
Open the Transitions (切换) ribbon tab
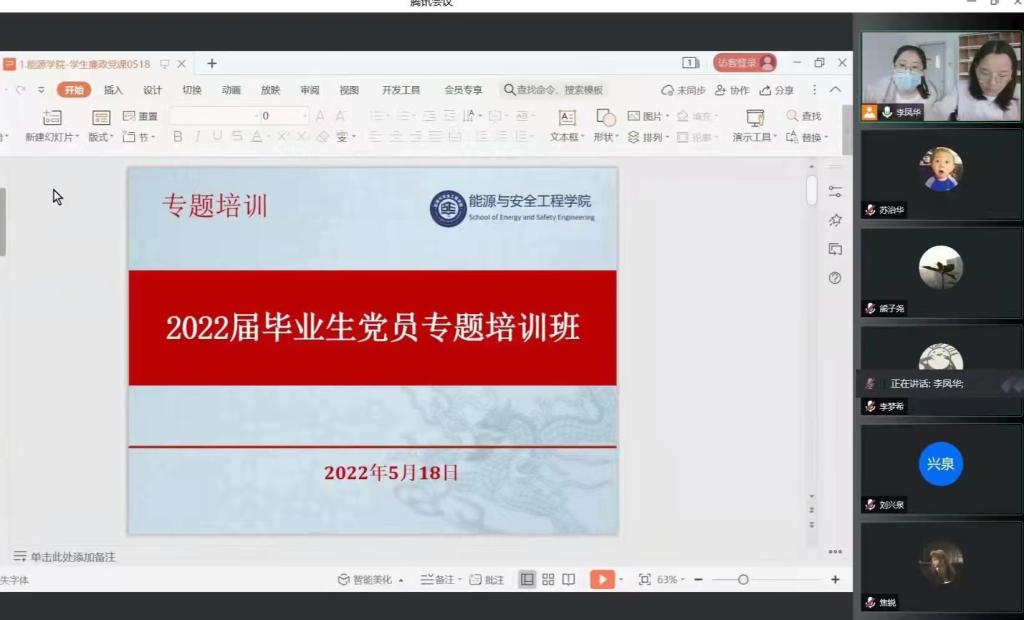click(192, 90)
